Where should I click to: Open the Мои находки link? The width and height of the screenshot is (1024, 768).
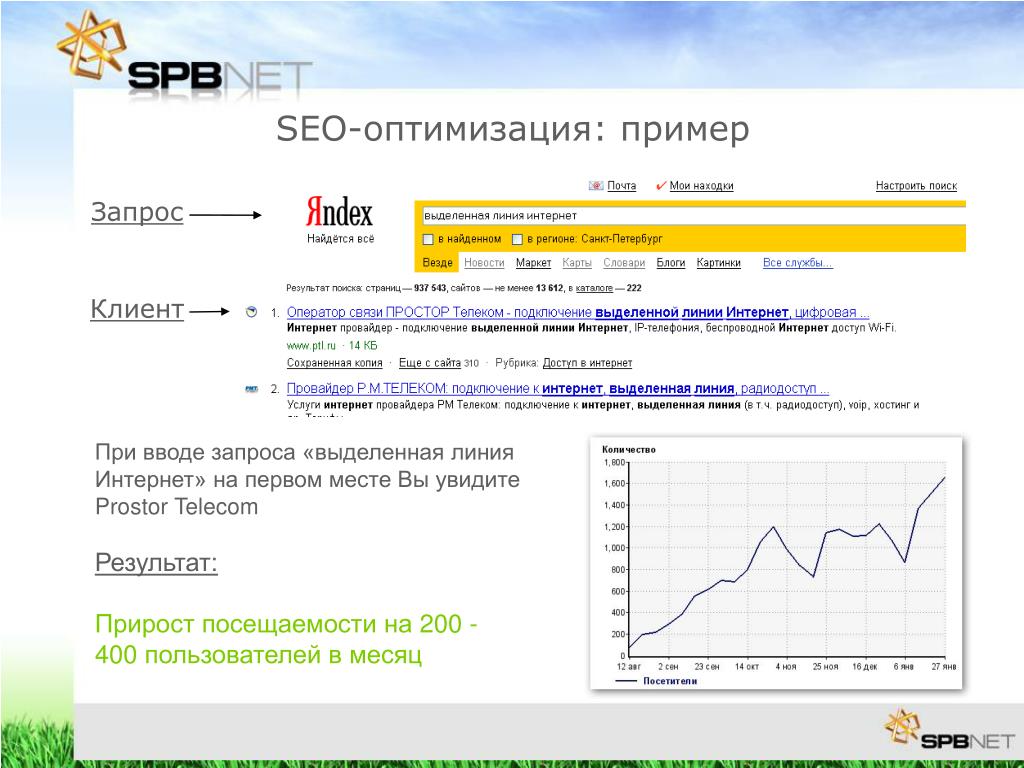click(x=701, y=186)
